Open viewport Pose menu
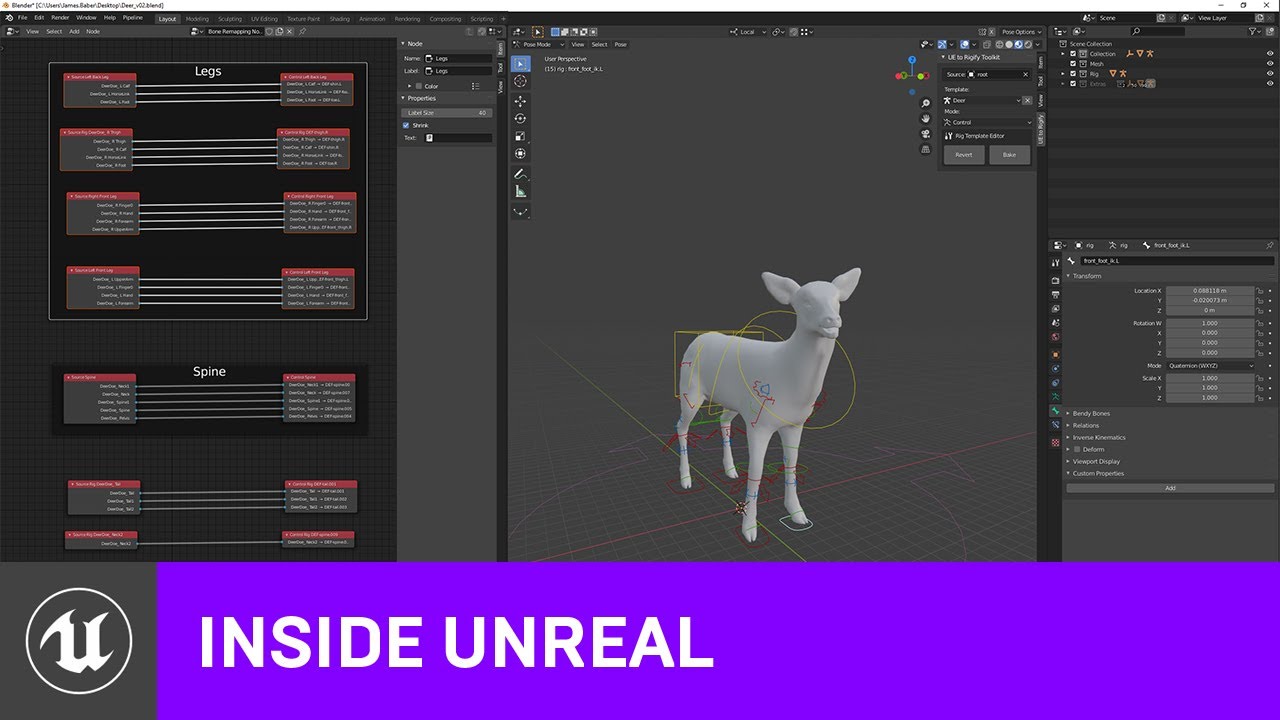Screen dimensions: 1280x720 coord(620,44)
